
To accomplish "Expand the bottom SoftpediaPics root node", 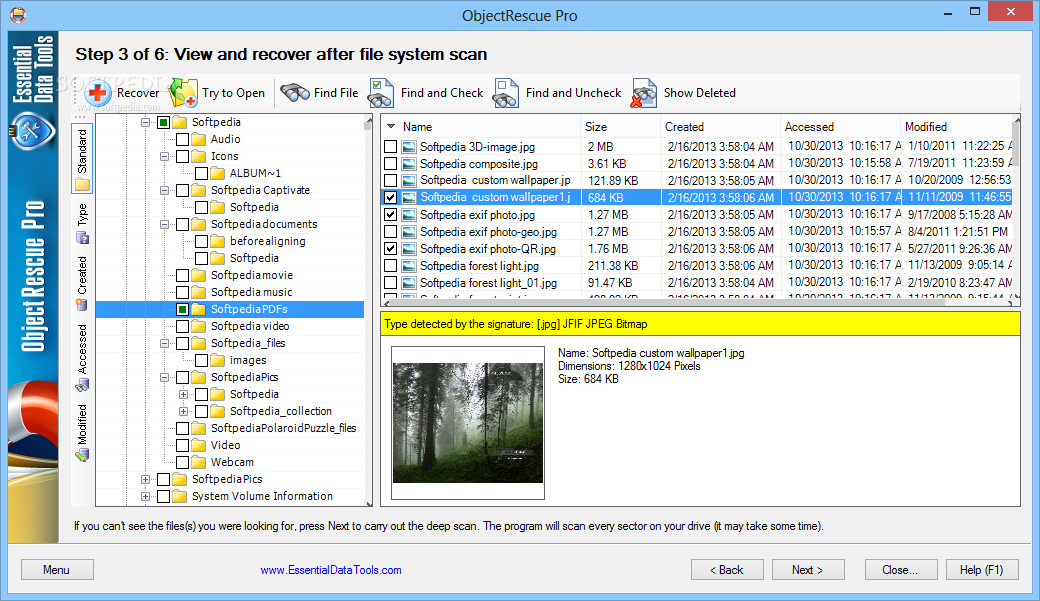I will (145, 479).
